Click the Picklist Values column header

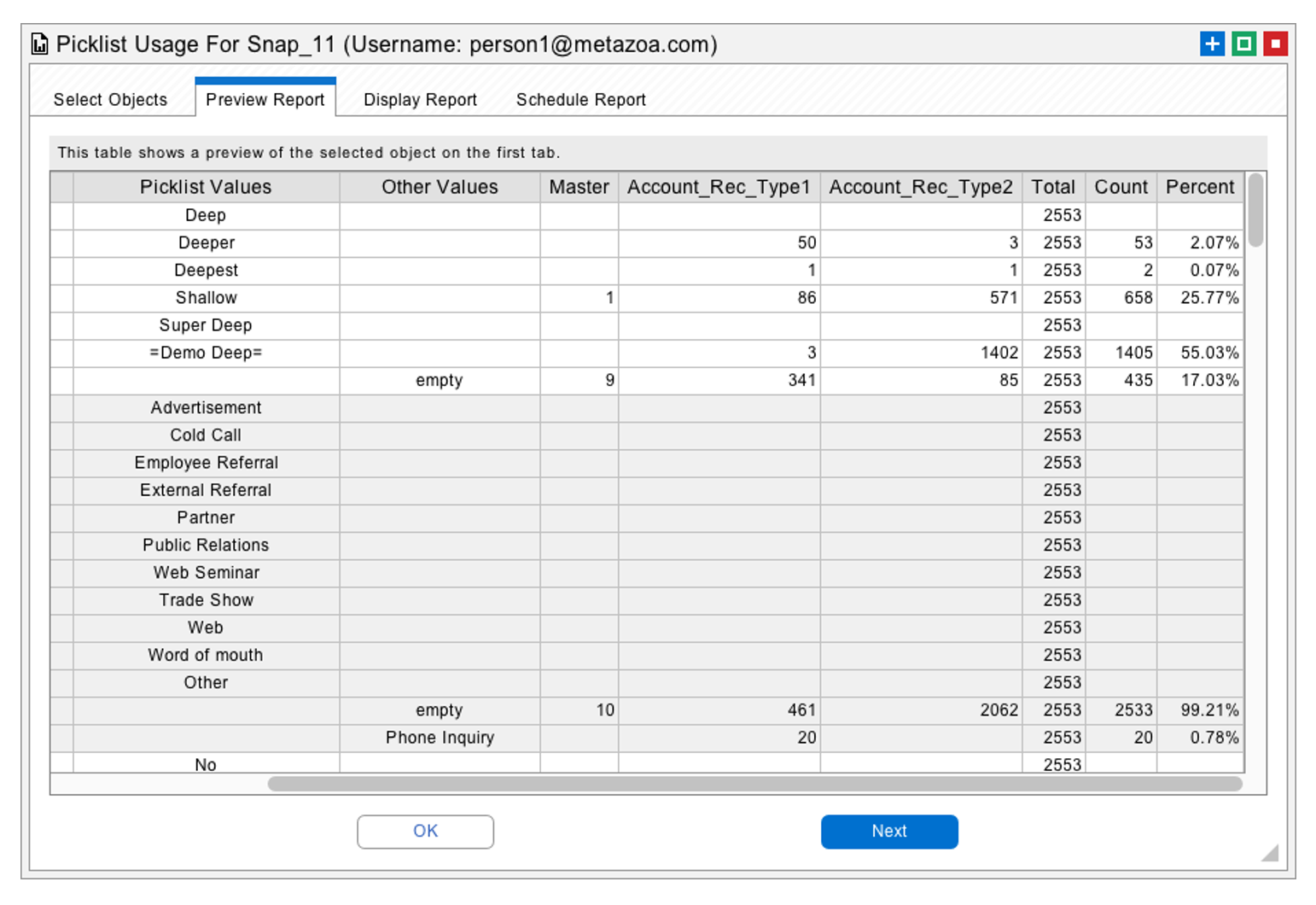pyautogui.click(x=205, y=187)
